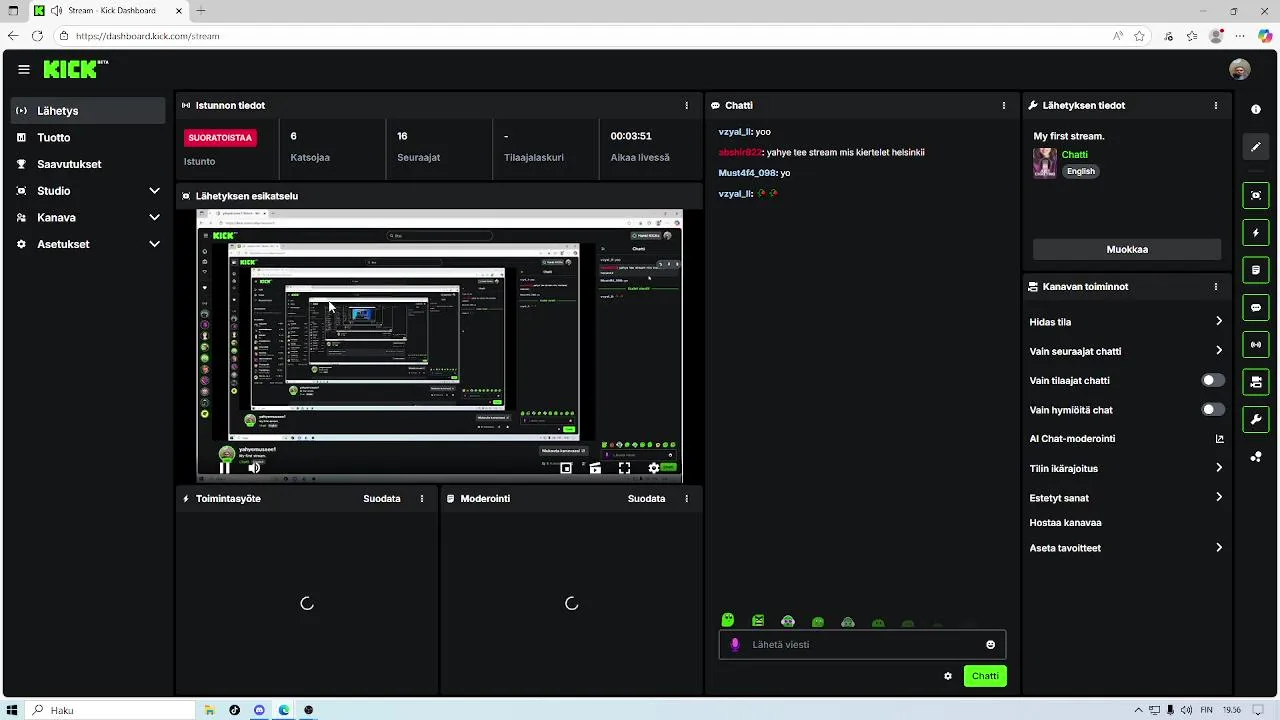Open options menu of Toimintasyöte panel
1280x720 pixels.
pyautogui.click(x=422, y=498)
